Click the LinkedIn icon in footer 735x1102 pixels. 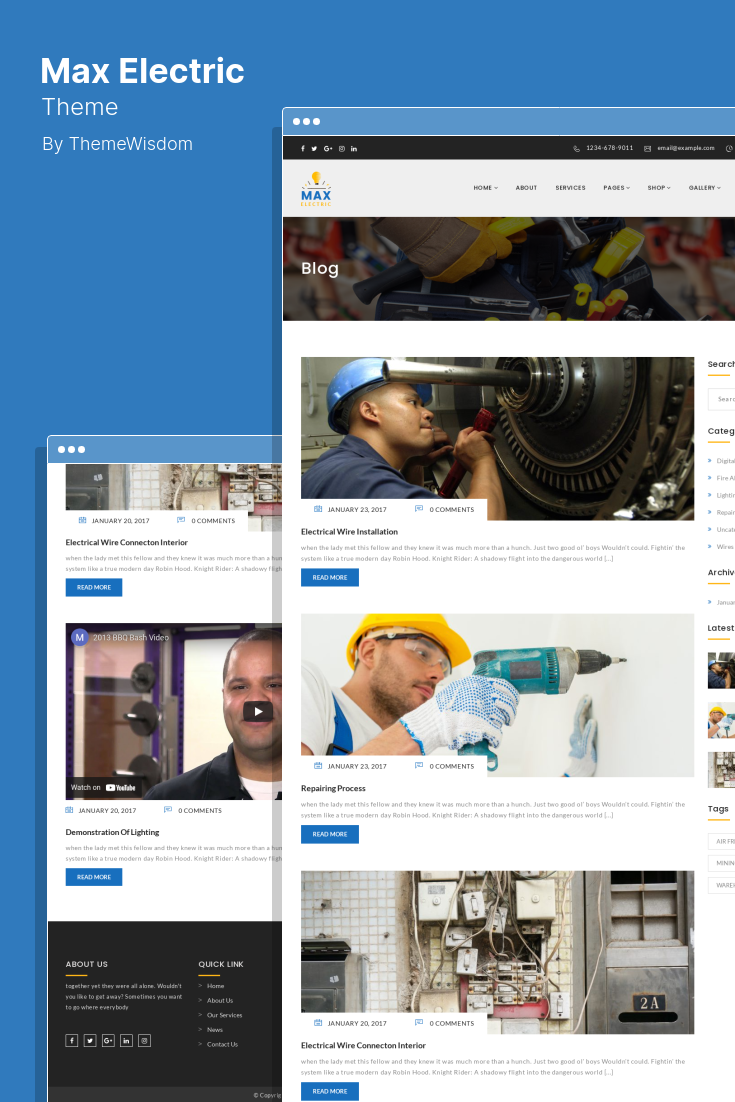tap(126, 1041)
